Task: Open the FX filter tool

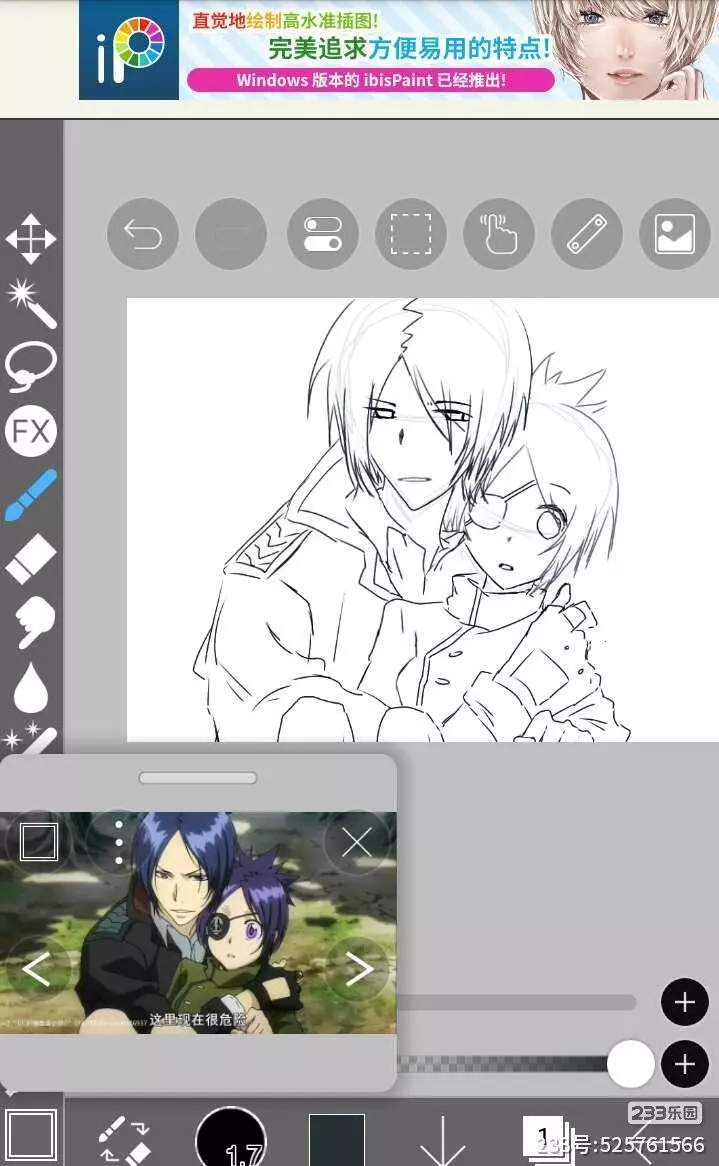Action: [x=31, y=431]
